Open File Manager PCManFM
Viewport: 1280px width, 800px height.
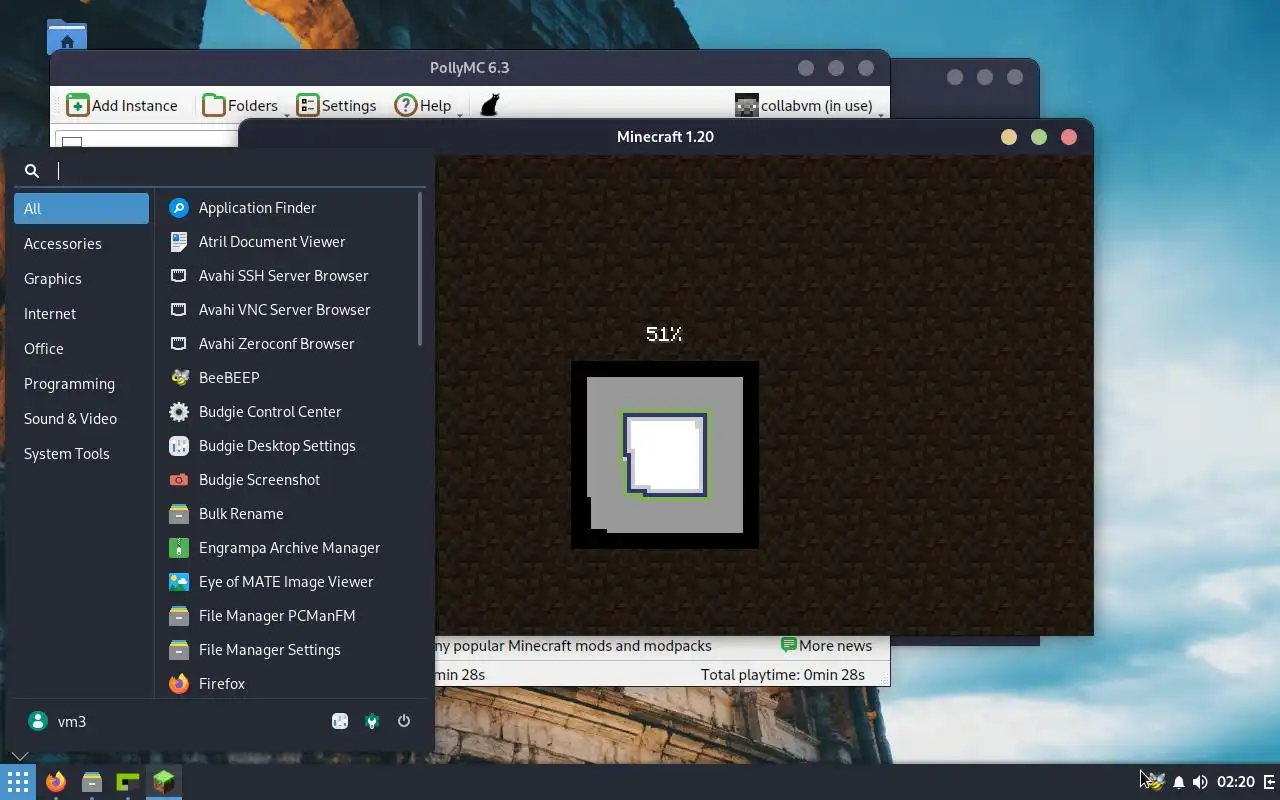[x=288, y=616]
